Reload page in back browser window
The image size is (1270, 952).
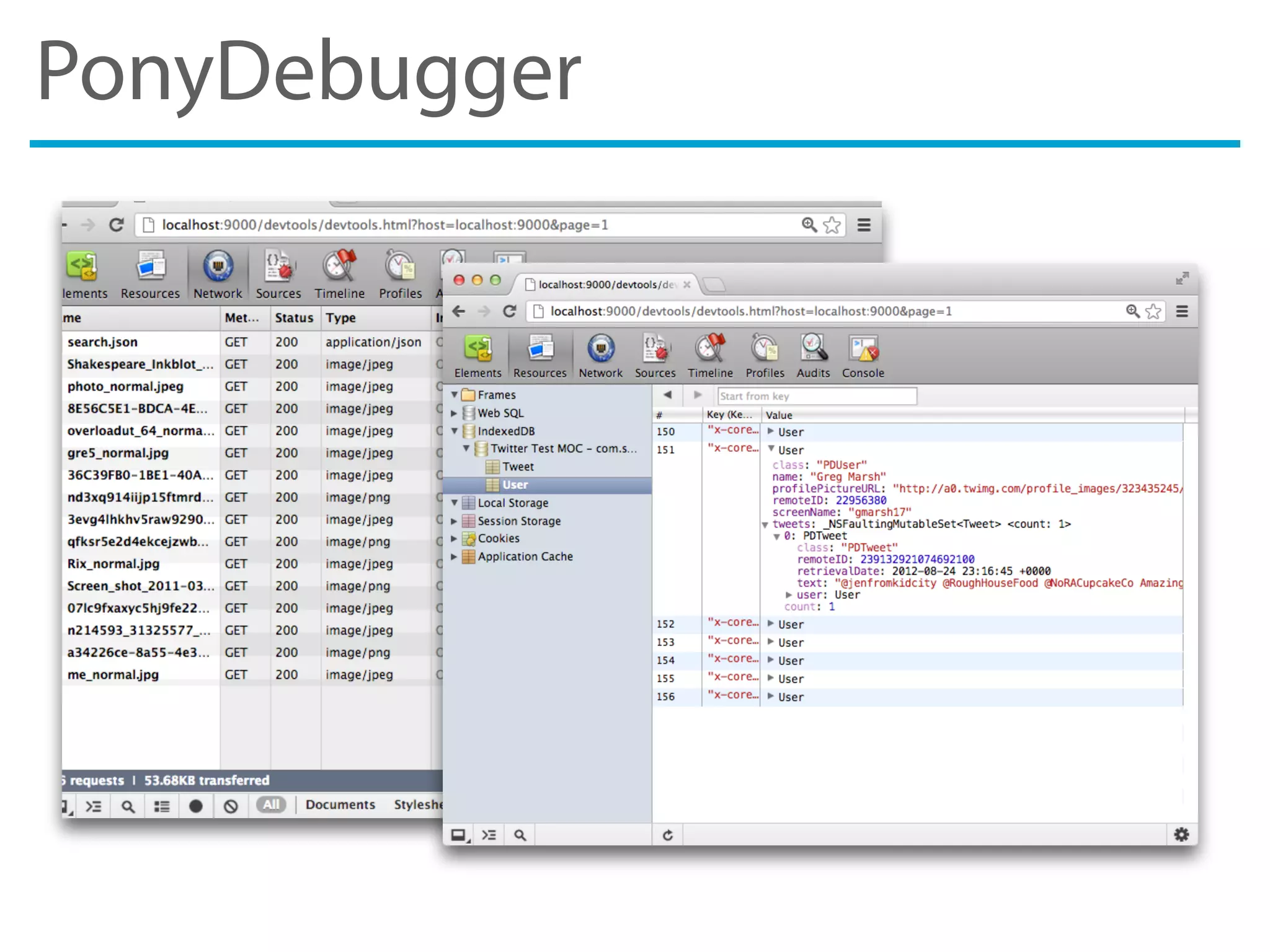coord(117,224)
